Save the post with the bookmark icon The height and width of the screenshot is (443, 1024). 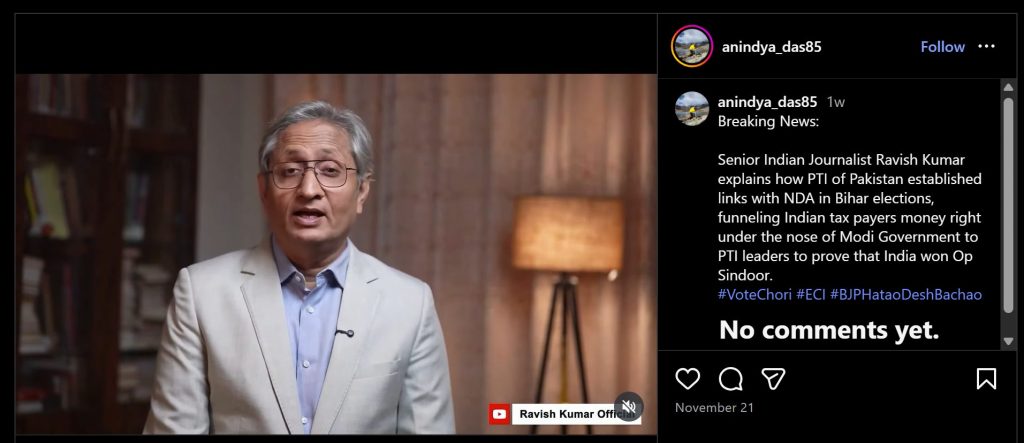(x=986, y=378)
